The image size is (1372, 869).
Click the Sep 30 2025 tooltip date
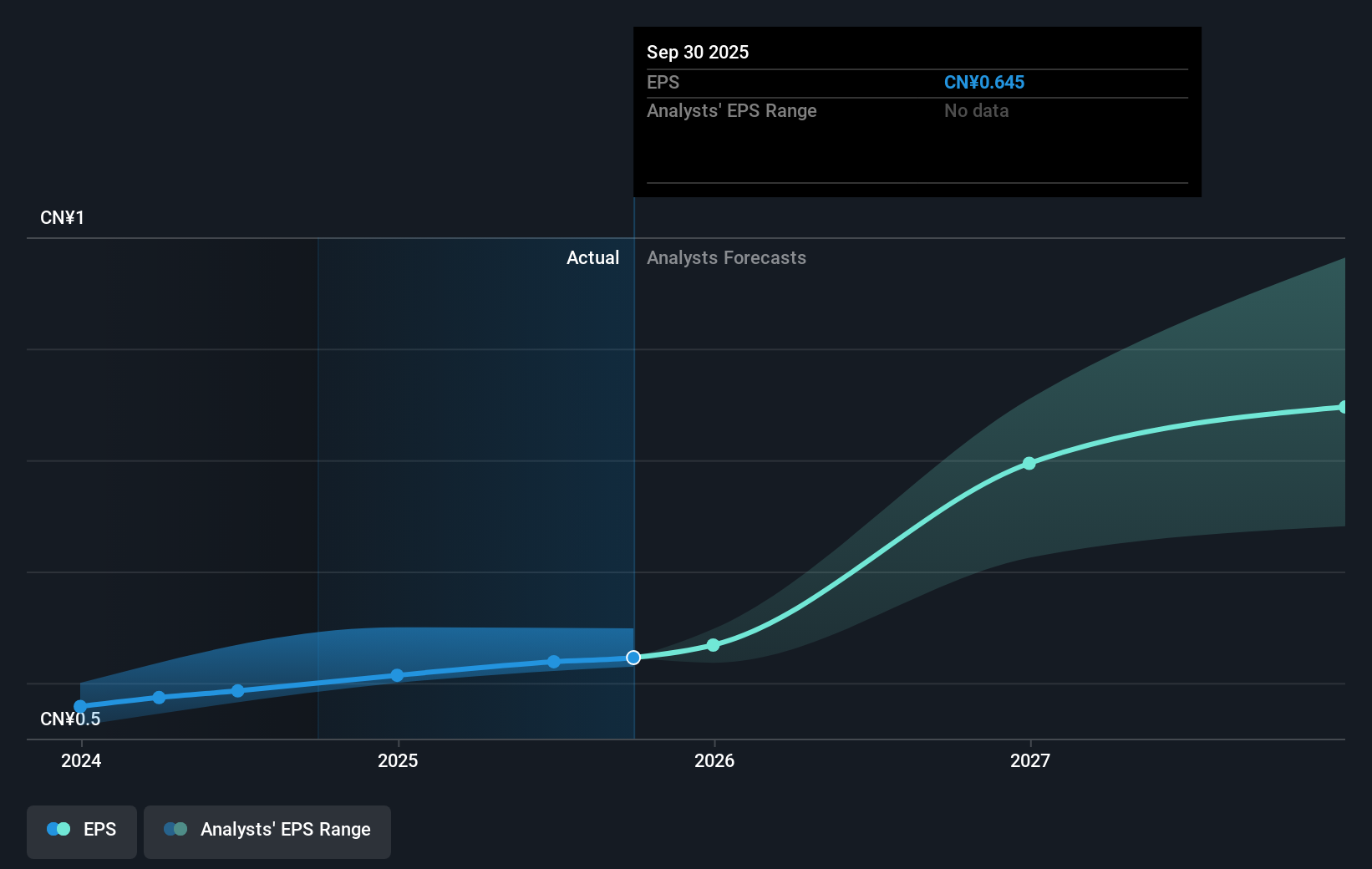698,53
